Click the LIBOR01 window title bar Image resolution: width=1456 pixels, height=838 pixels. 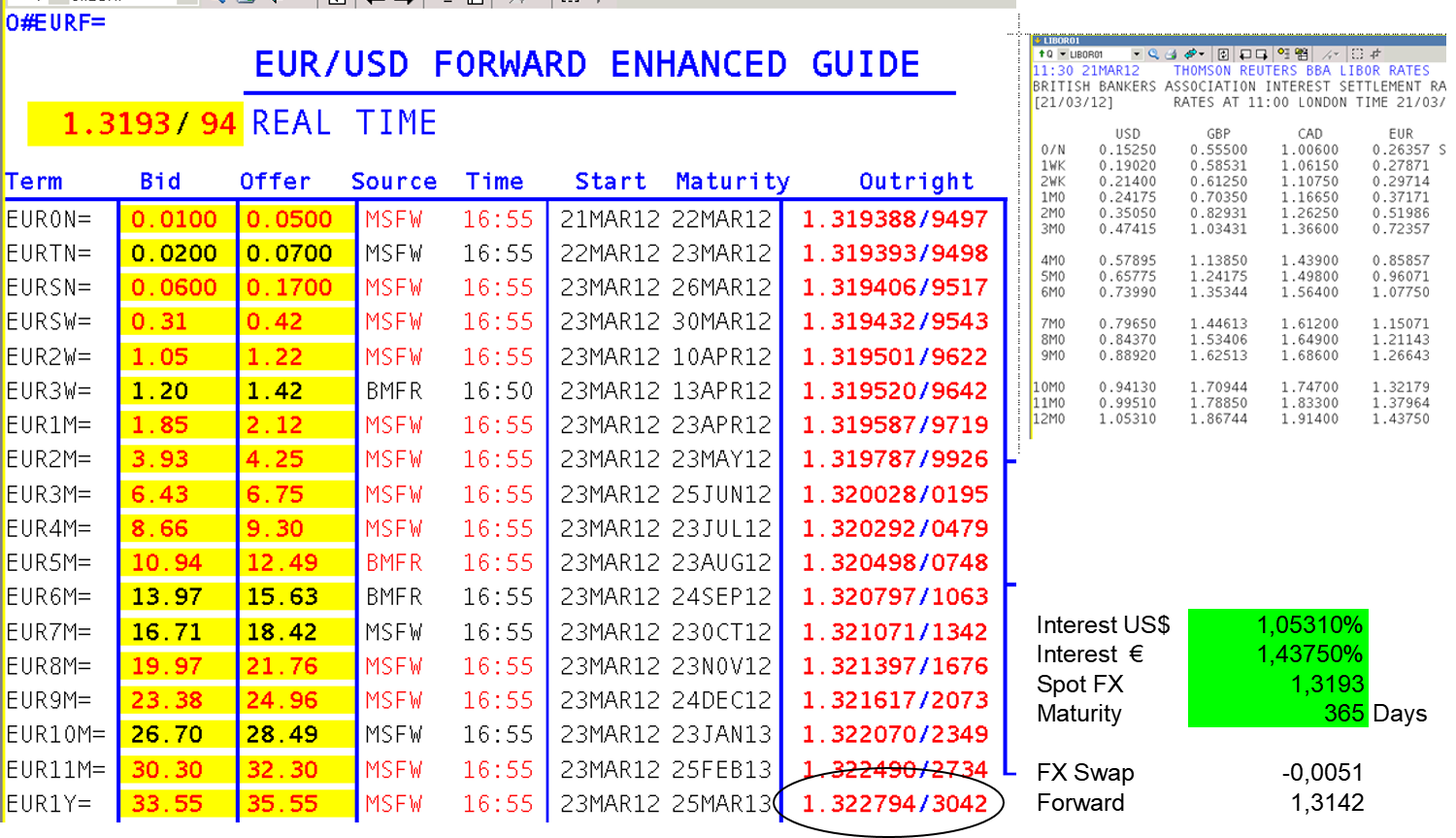coord(1233,41)
